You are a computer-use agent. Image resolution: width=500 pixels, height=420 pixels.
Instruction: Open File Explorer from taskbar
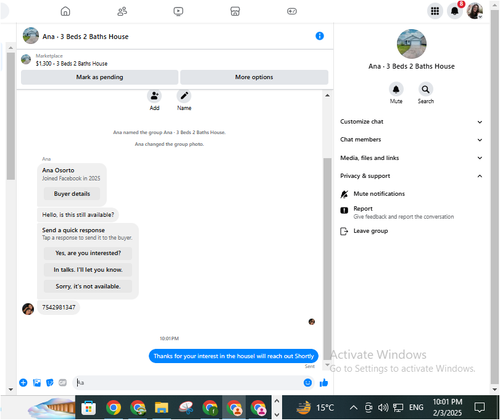pyautogui.click(x=161, y=408)
